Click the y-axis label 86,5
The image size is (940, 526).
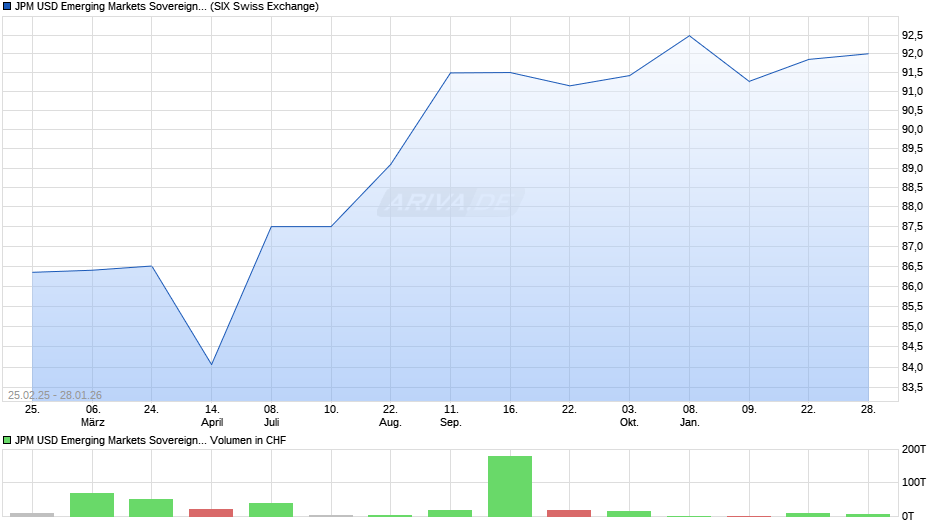point(912,266)
